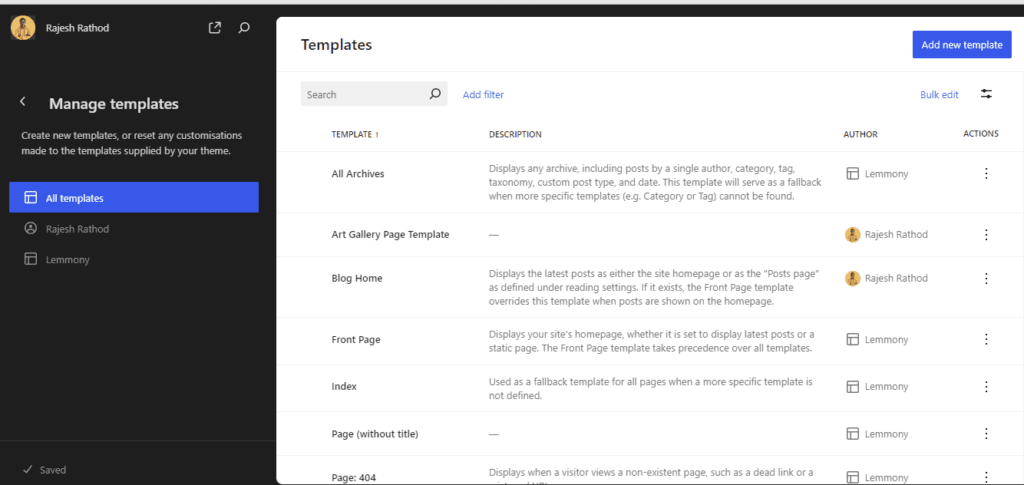Open actions menu for All Archives
This screenshot has height=485, width=1024.
986,173
